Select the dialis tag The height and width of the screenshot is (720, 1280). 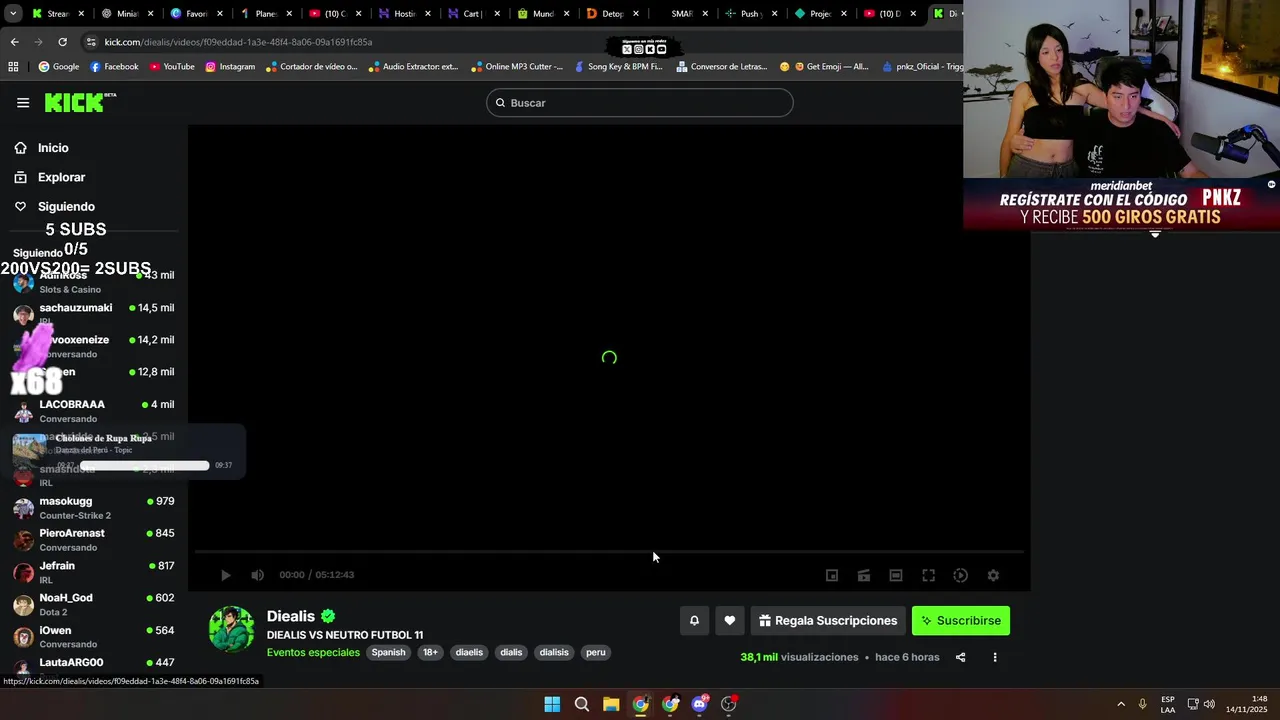(x=511, y=652)
